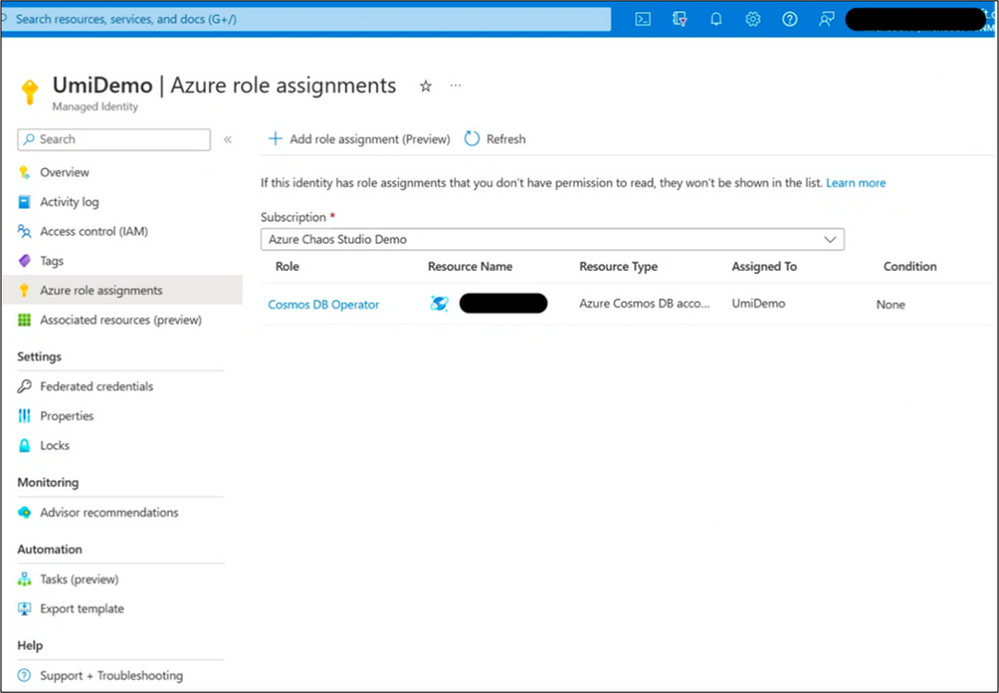Click the Assigned To column header
Image resolution: width=999 pixels, height=693 pixels.
pyautogui.click(x=764, y=266)
